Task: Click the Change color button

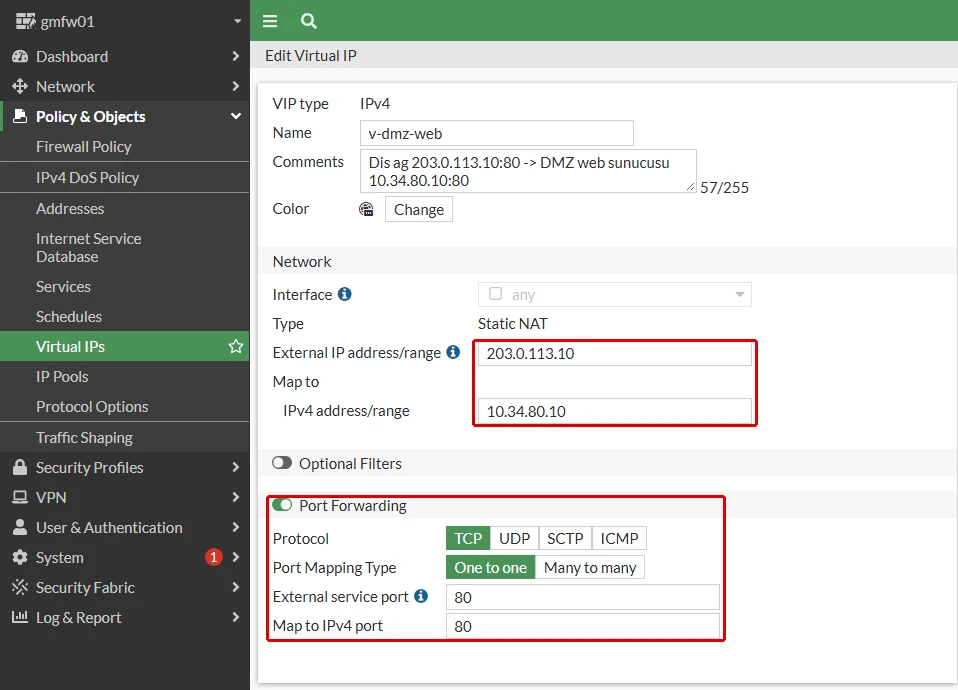Action: tap(419, 209)
